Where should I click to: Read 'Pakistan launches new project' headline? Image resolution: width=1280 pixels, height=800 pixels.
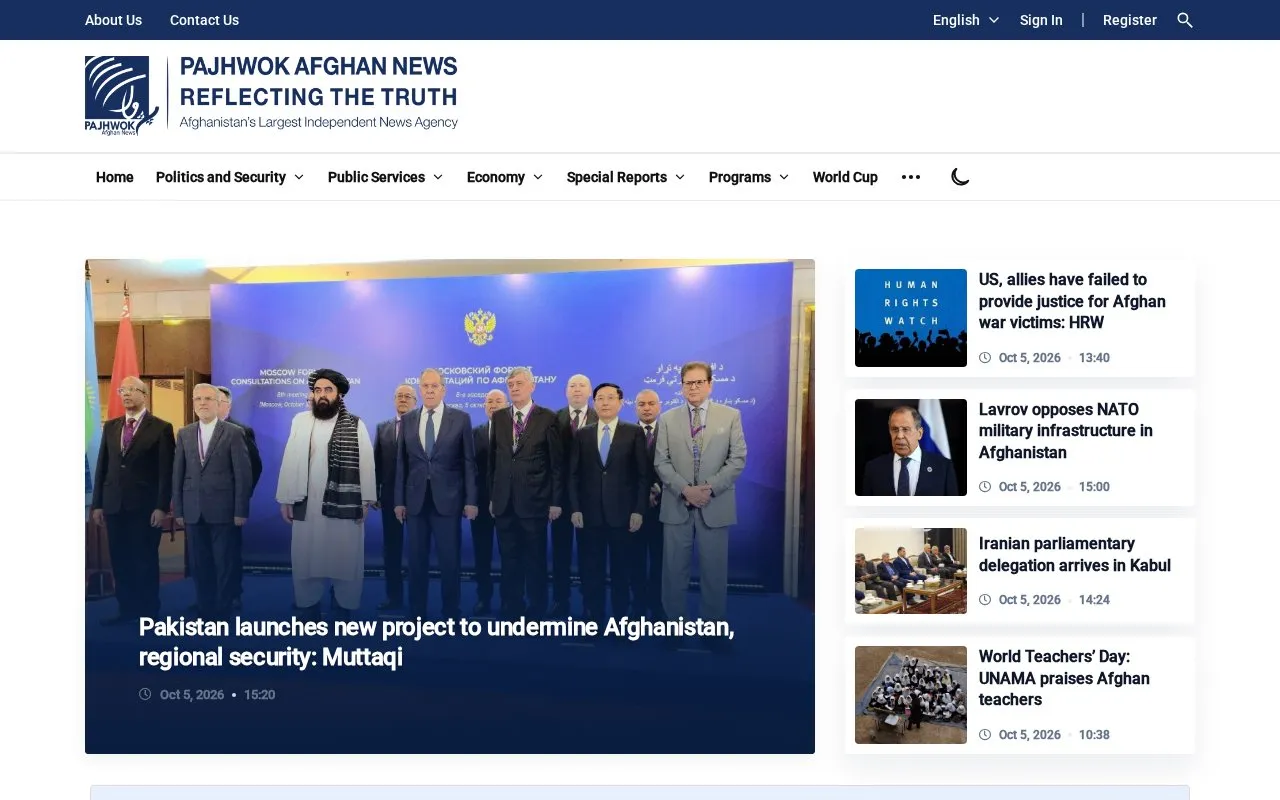click(x=437, y=642)
